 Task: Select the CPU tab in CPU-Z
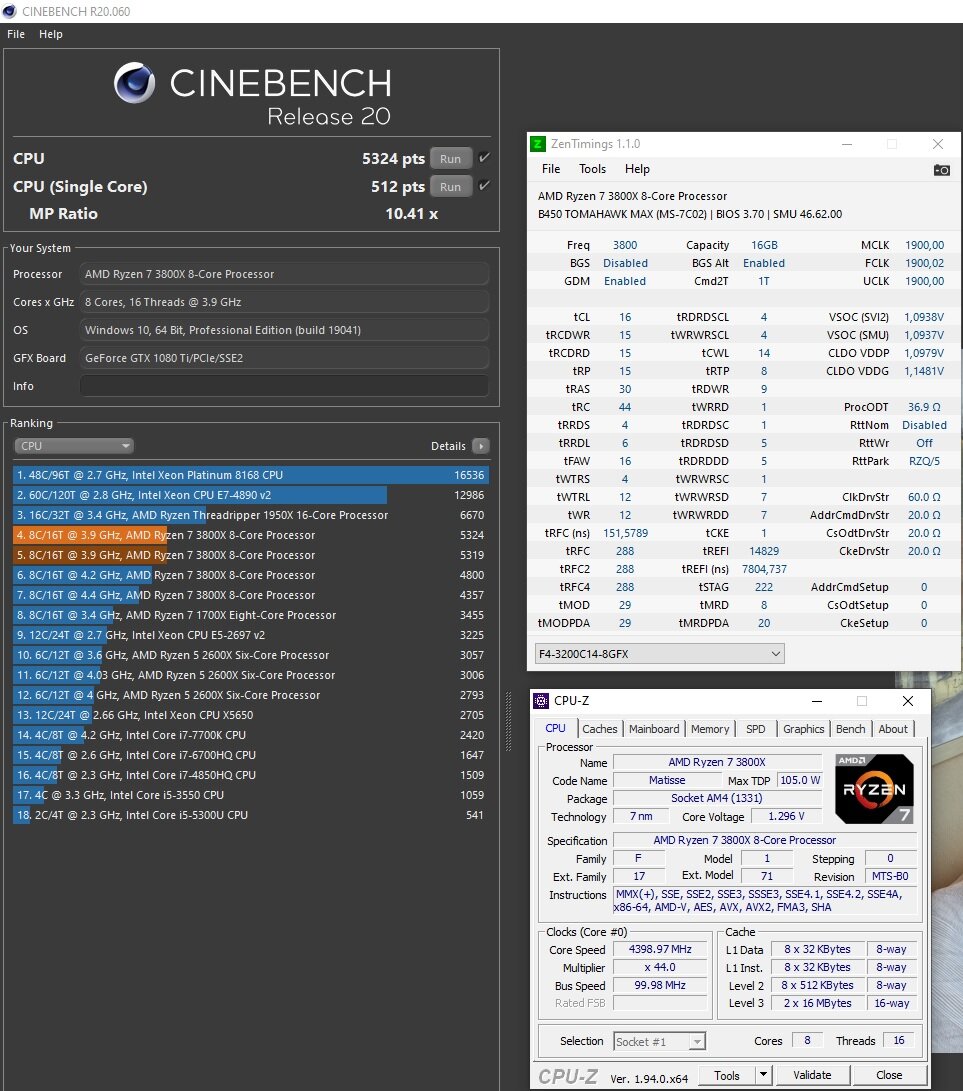tap(555, 728)
